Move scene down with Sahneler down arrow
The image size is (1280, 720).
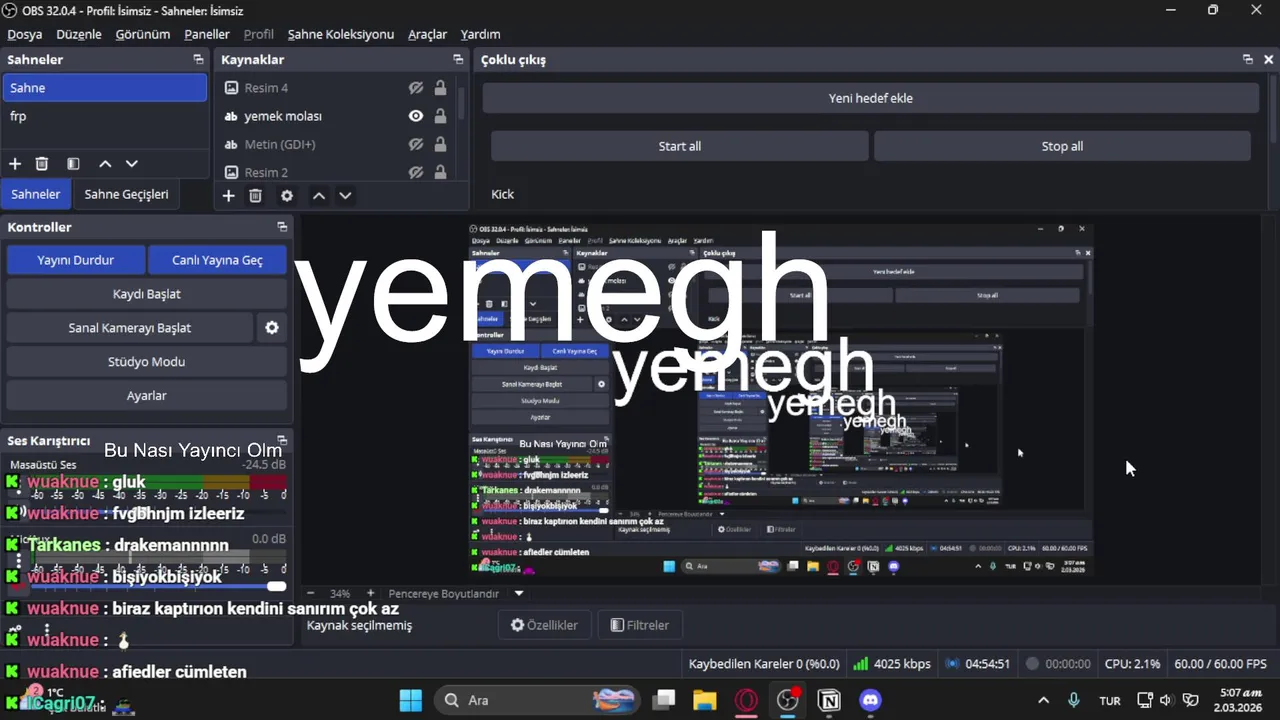point(132,164)
